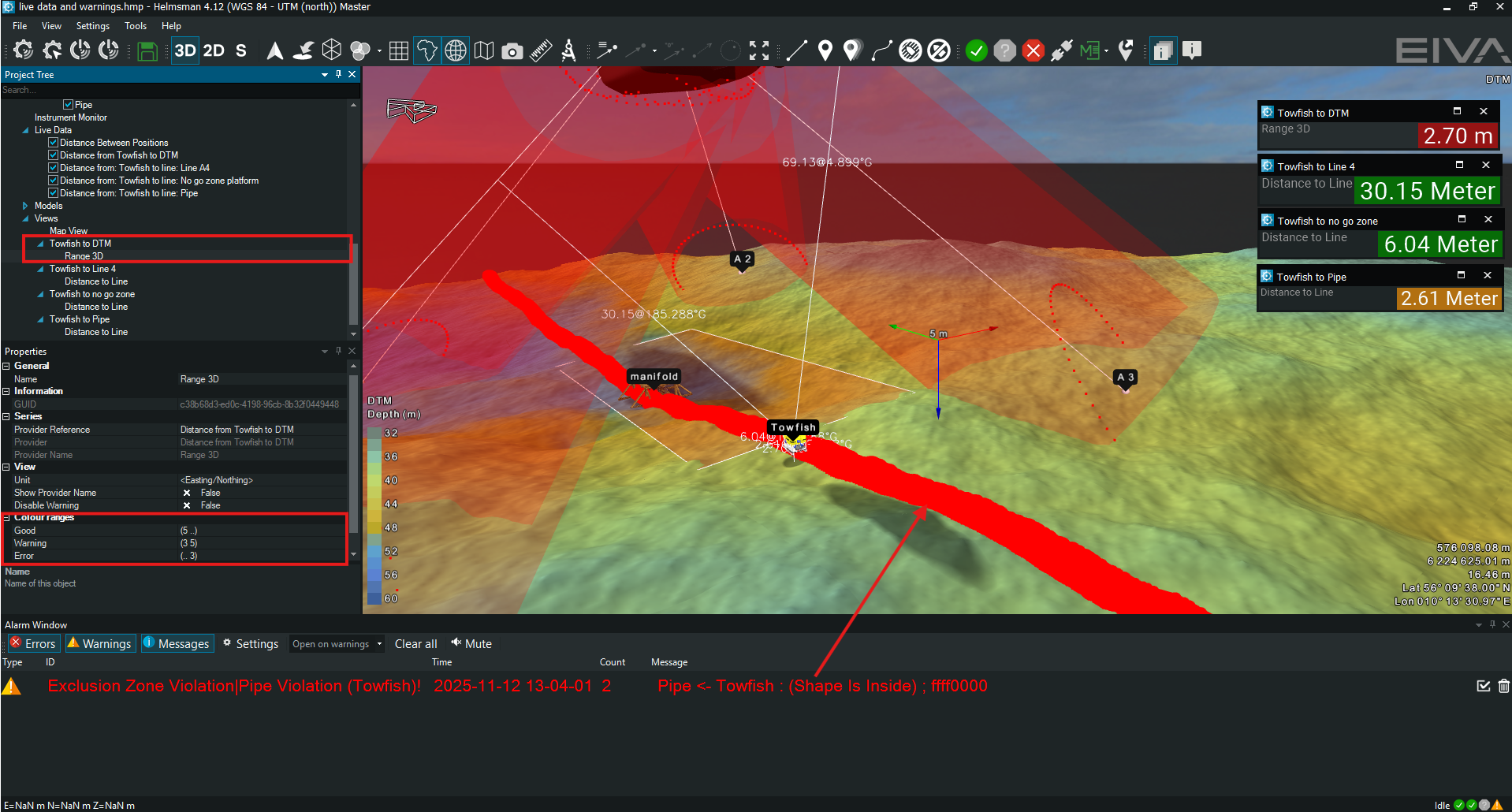Click the single waypoint pin icon
1512x812 pixels.
(x=825, y=51)
